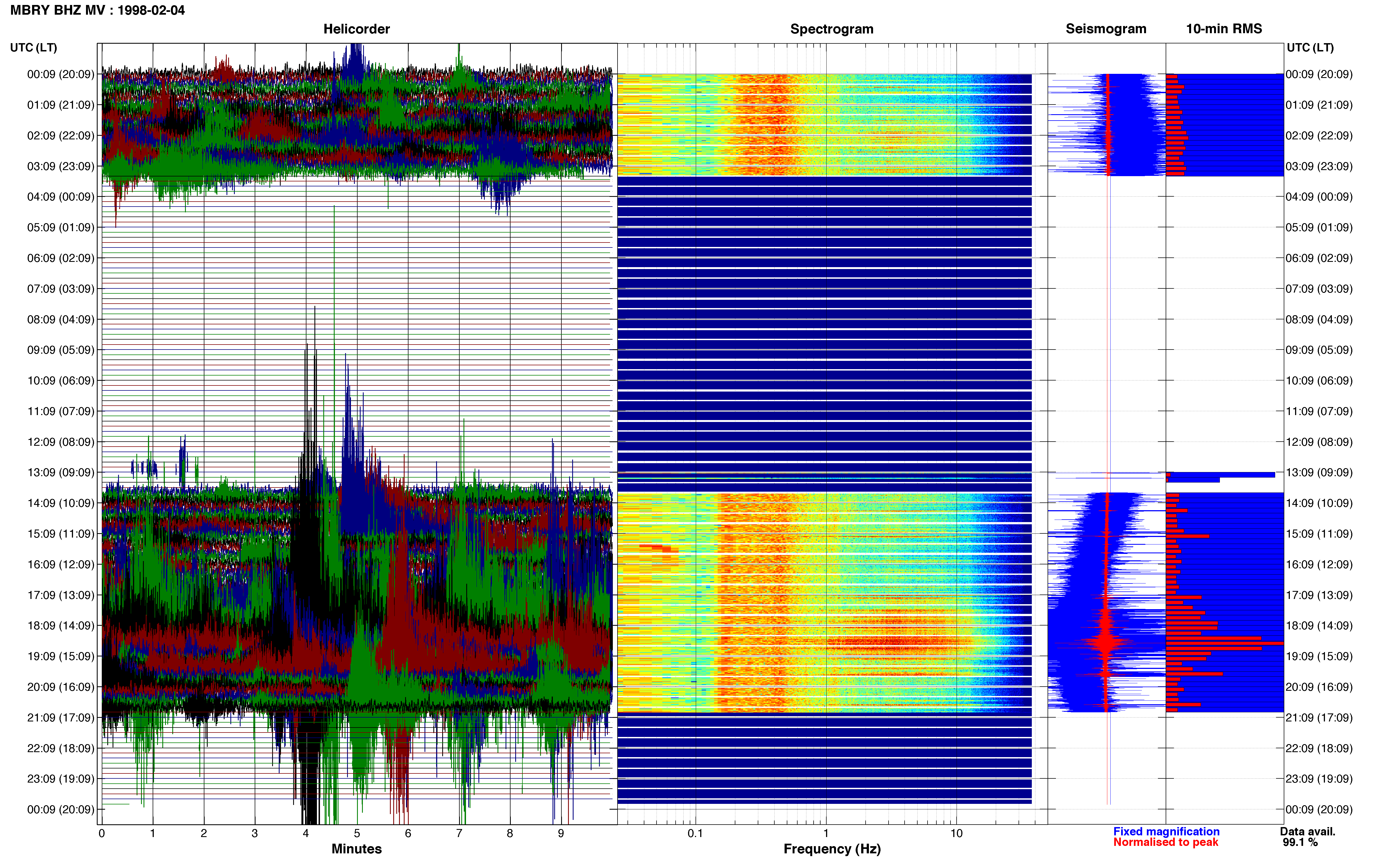The image size is (1388, 868).
Task: Click the '1' frequency tick label
Action: click(826, 833)
